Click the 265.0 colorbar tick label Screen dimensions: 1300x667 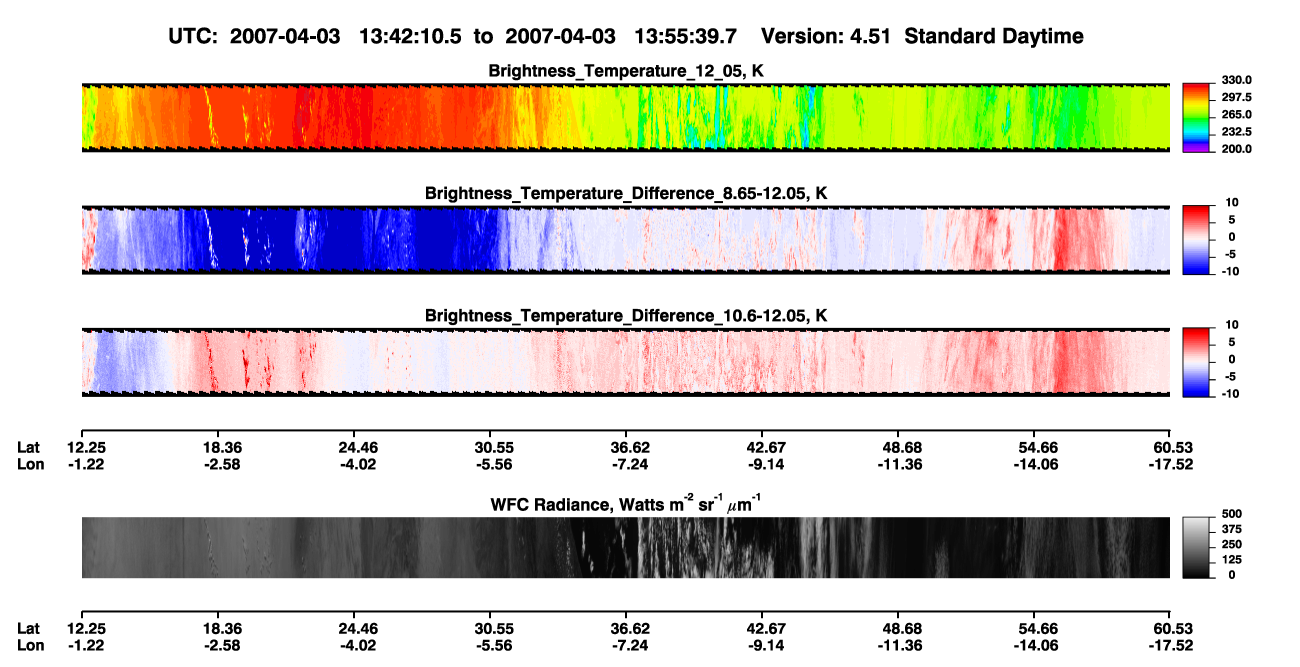point(1235,115)
